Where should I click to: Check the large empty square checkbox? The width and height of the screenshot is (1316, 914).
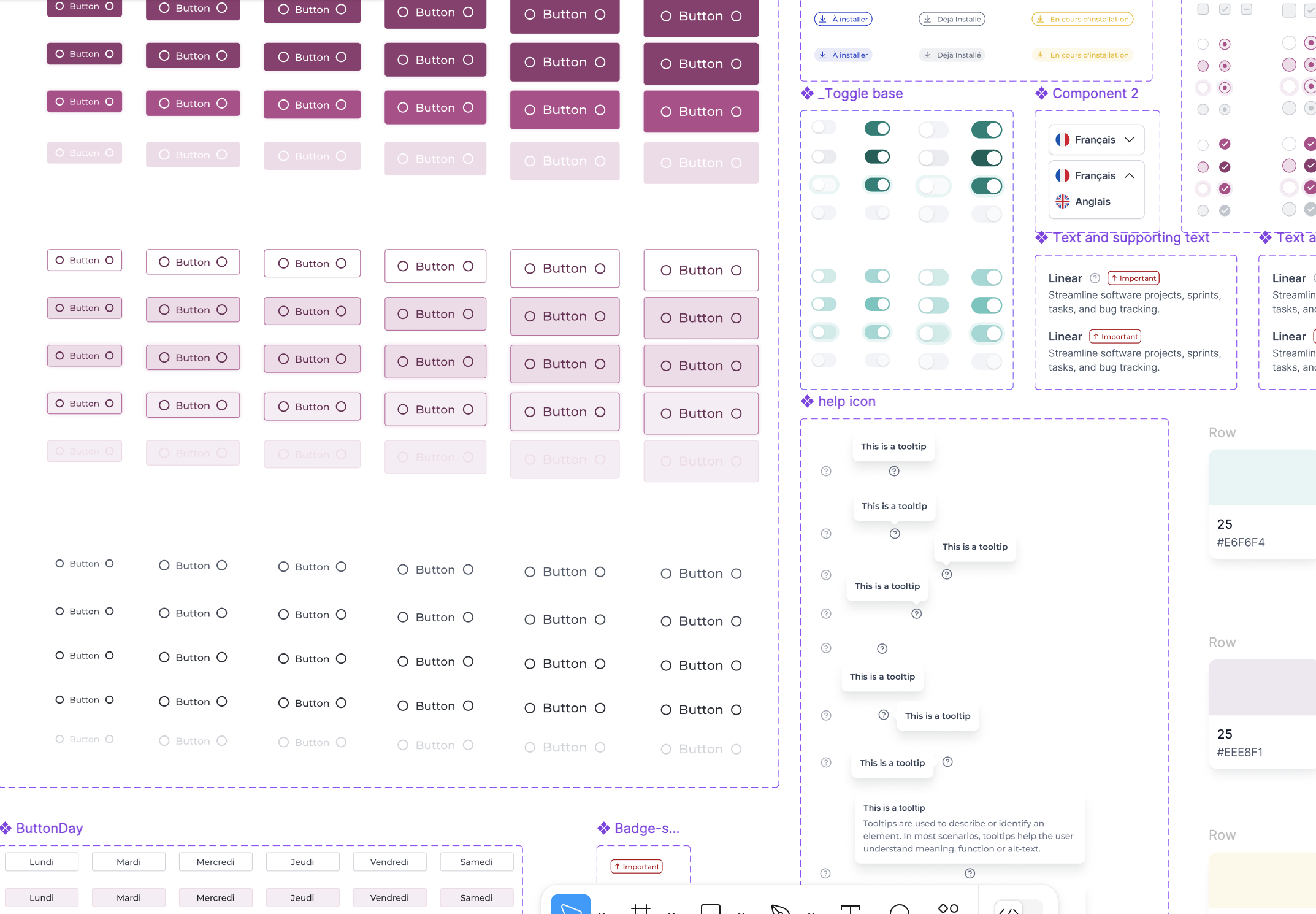[x=1290, y=10]
